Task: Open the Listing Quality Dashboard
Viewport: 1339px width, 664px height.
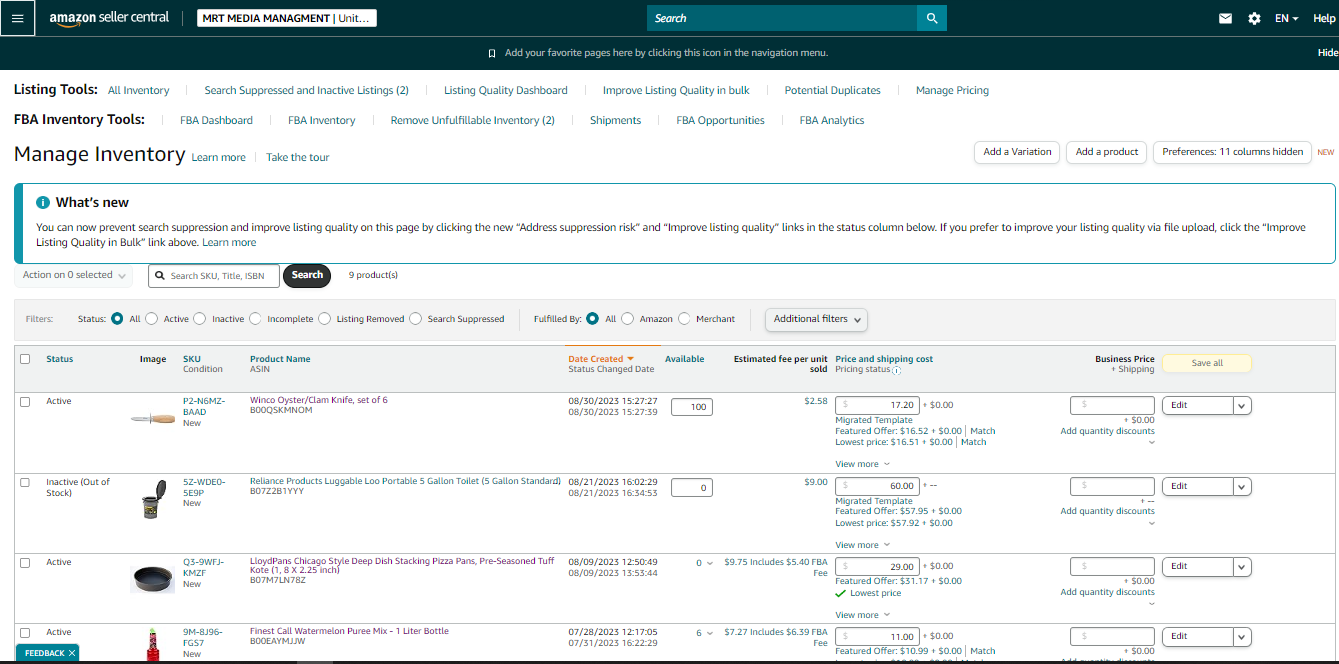Action: pyautogui.click(x=506, y=90)
